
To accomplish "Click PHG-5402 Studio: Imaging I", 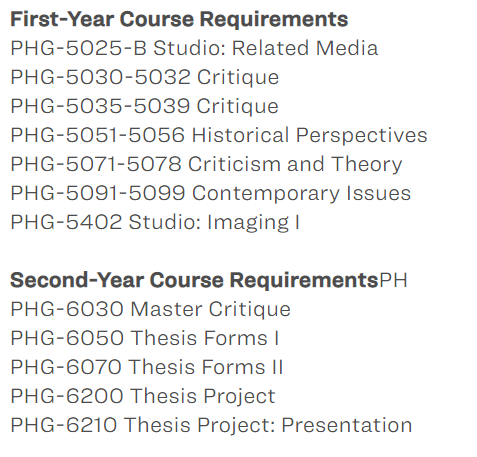I will pyautogui.click(x=155, y=223).
